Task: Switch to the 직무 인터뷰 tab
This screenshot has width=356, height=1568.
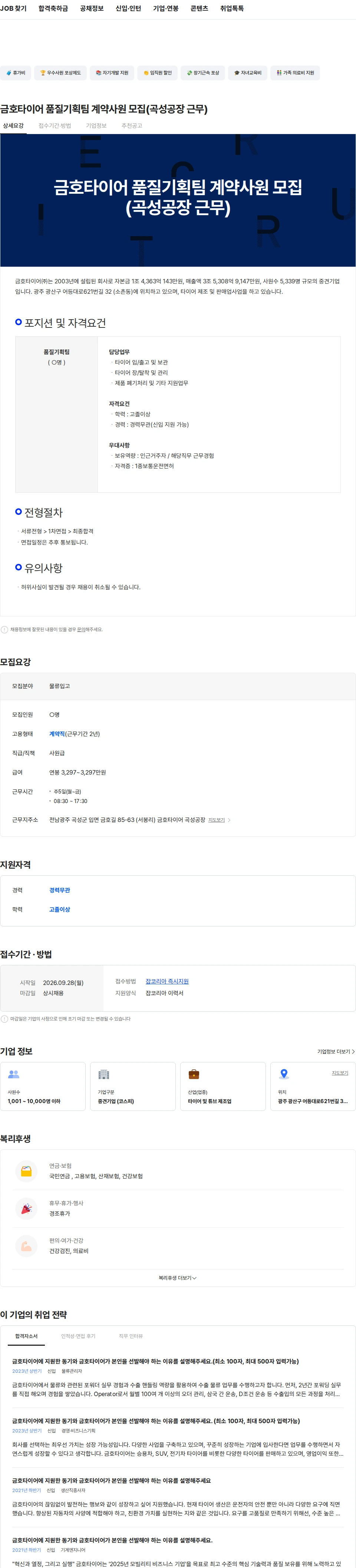Action: 131,1336
